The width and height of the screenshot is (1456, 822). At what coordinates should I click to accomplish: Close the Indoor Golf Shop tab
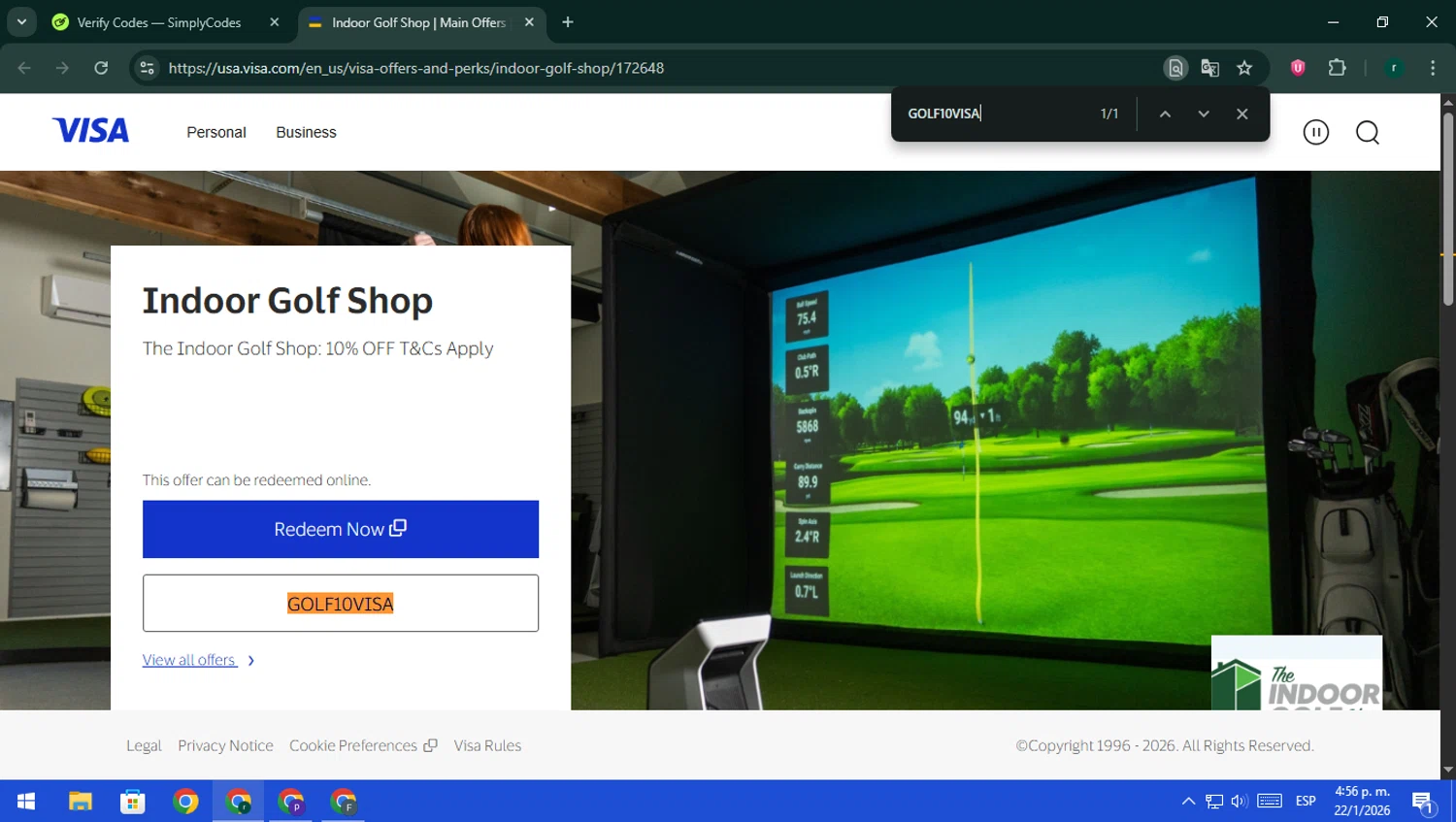(x=529, y=22)
